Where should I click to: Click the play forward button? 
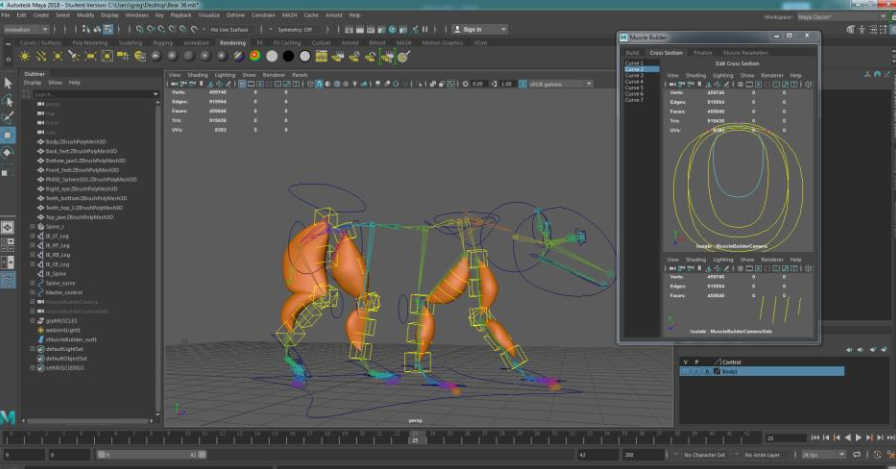coord(858,438)
